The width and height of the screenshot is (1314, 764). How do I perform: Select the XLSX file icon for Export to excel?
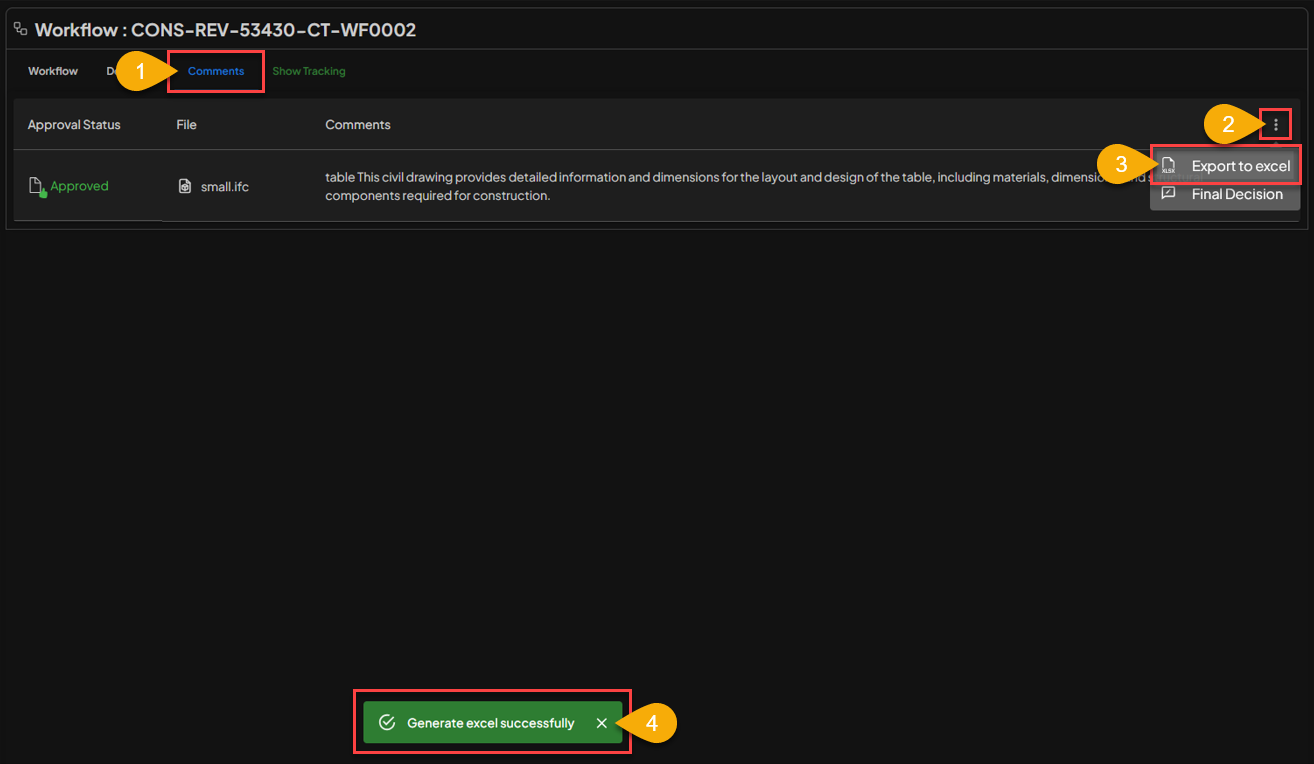[1167, 165]
